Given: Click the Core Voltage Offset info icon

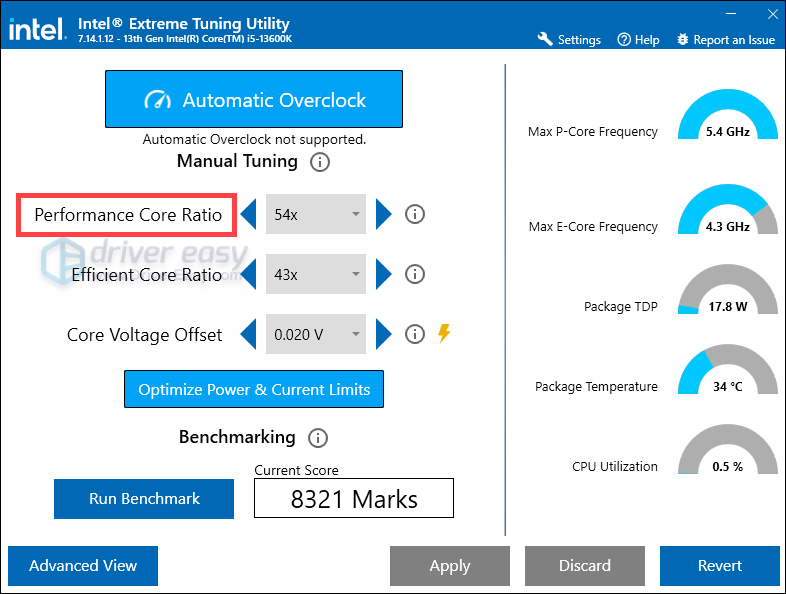Looking at the screenshot, I should (415, 334).
